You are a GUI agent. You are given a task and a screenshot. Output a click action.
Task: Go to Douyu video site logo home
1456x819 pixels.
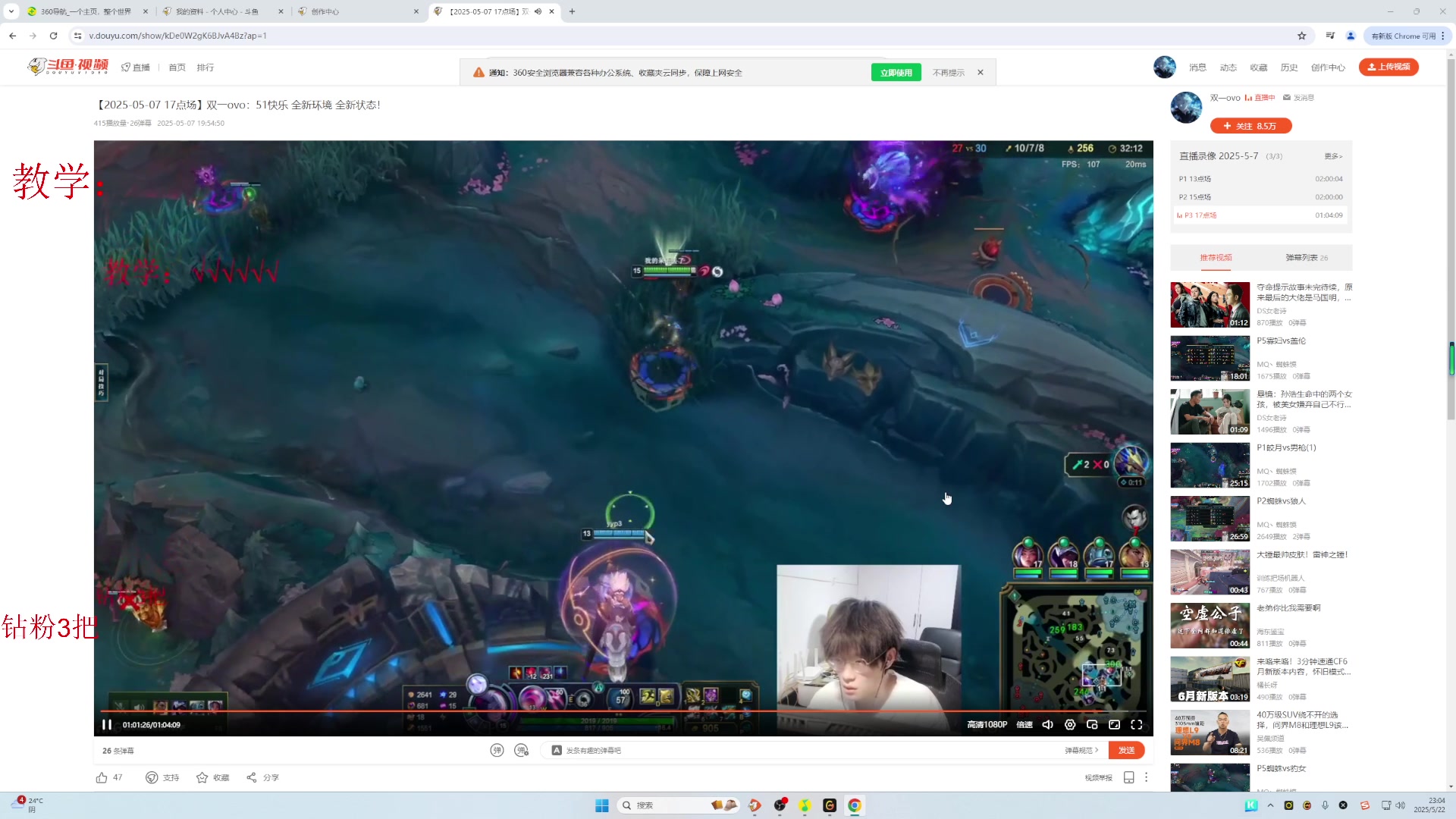point(68,67)
